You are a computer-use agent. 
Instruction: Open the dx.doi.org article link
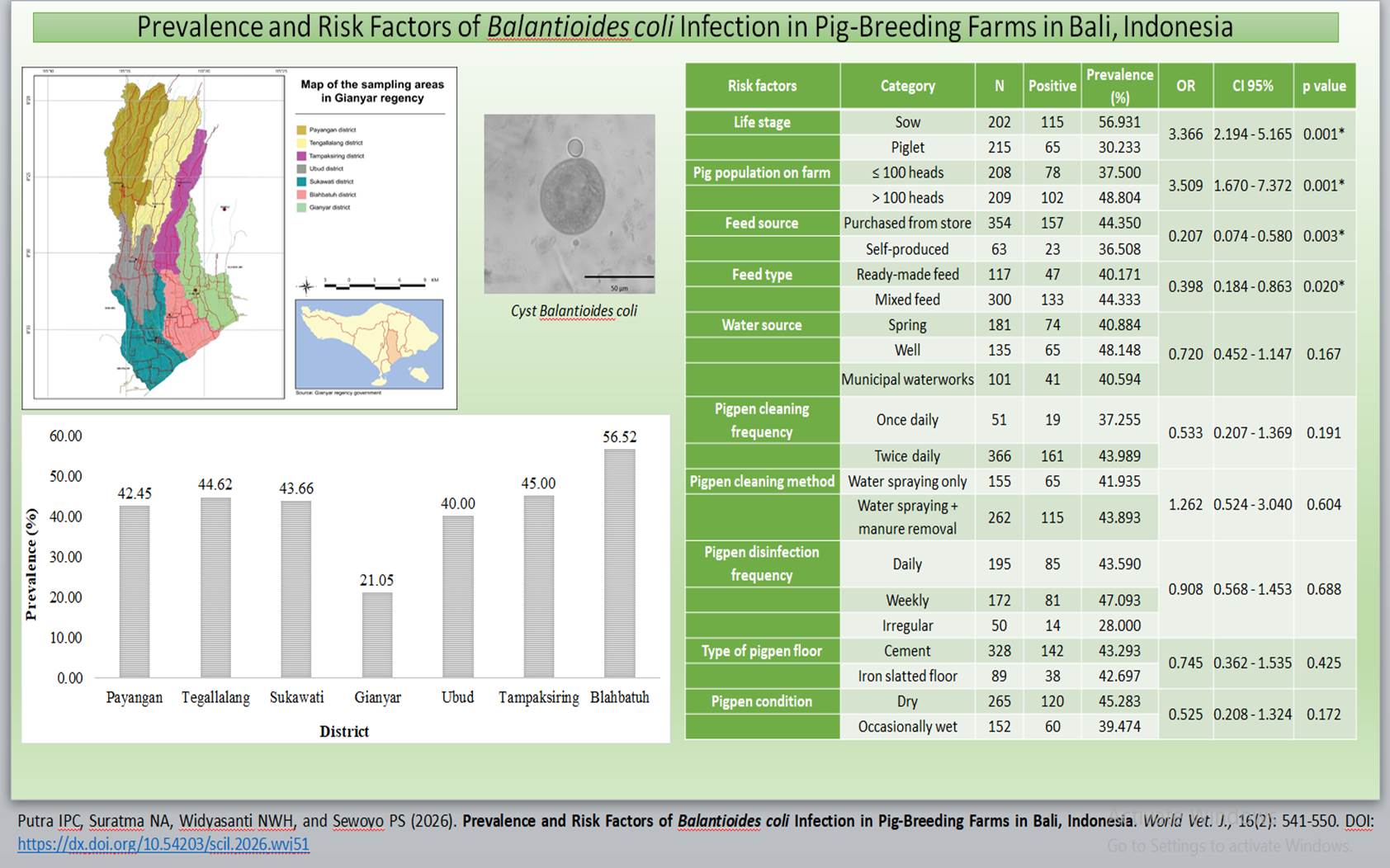[163, 844]
